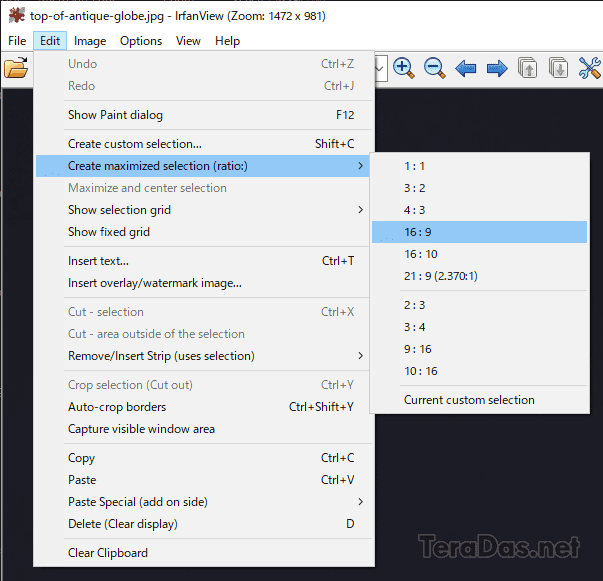This screenshot has height=581, width=603.
Task: Click Auto-crop borders
Action: click(x=203, y=407)
